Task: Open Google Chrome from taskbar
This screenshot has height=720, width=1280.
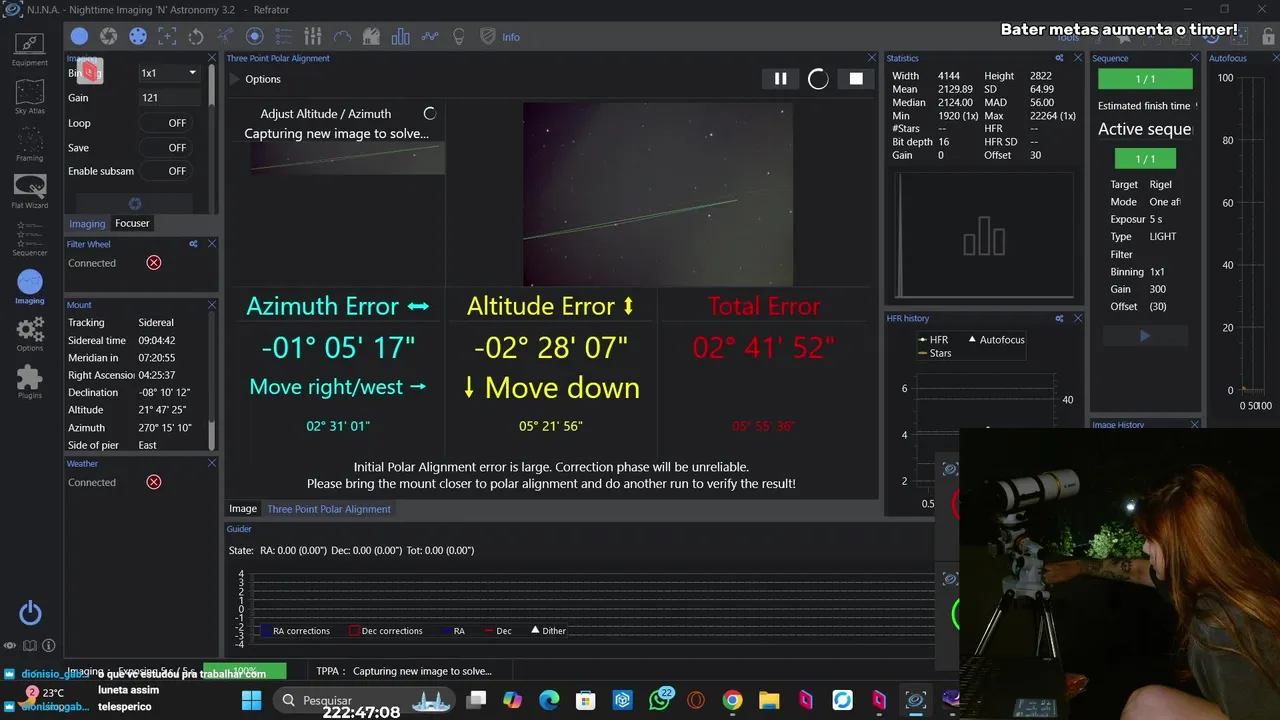Action: click(x=732, y=700)
